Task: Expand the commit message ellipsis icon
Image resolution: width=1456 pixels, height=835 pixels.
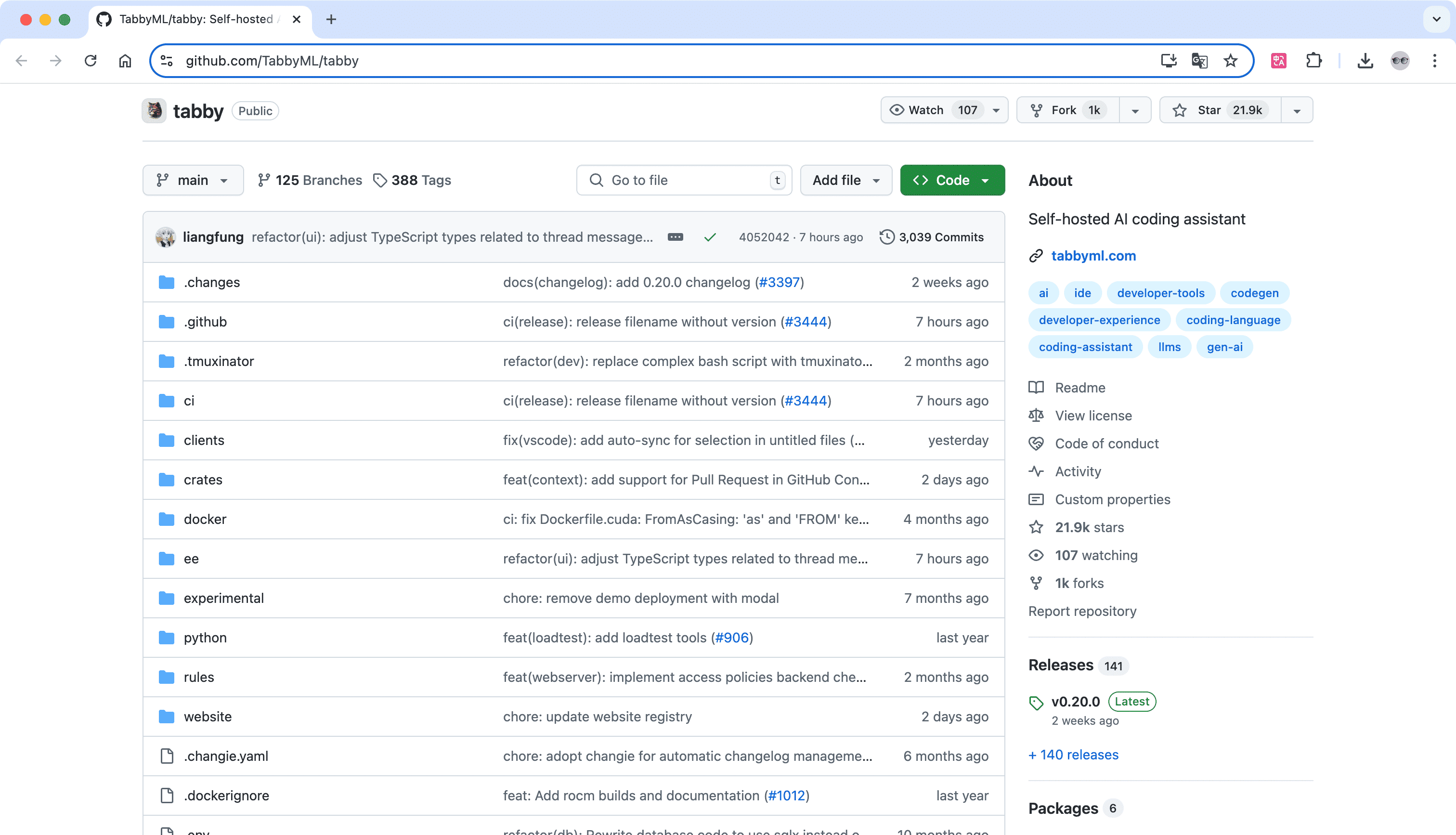Action: pyautogui.click(x=675, y=237)
